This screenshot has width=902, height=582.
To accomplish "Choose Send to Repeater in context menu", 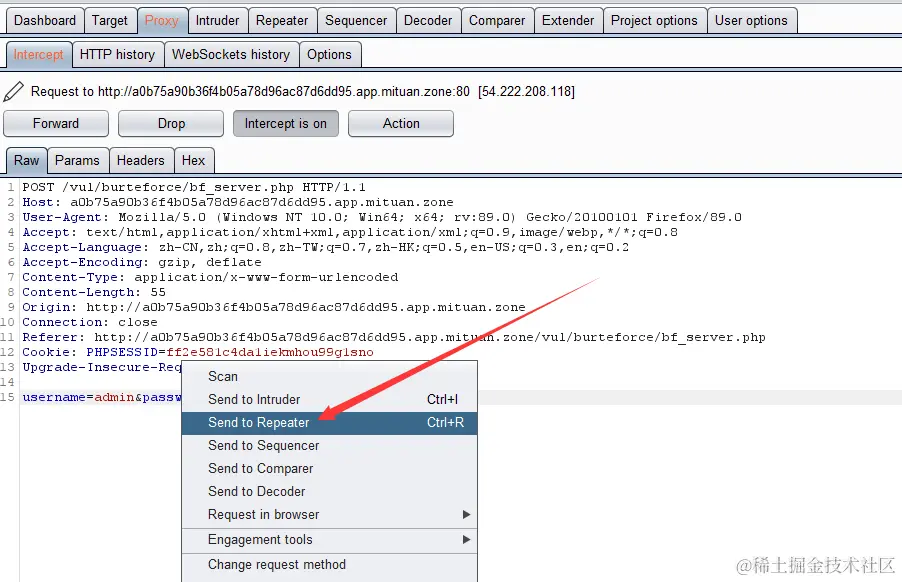I will (330, 423).
